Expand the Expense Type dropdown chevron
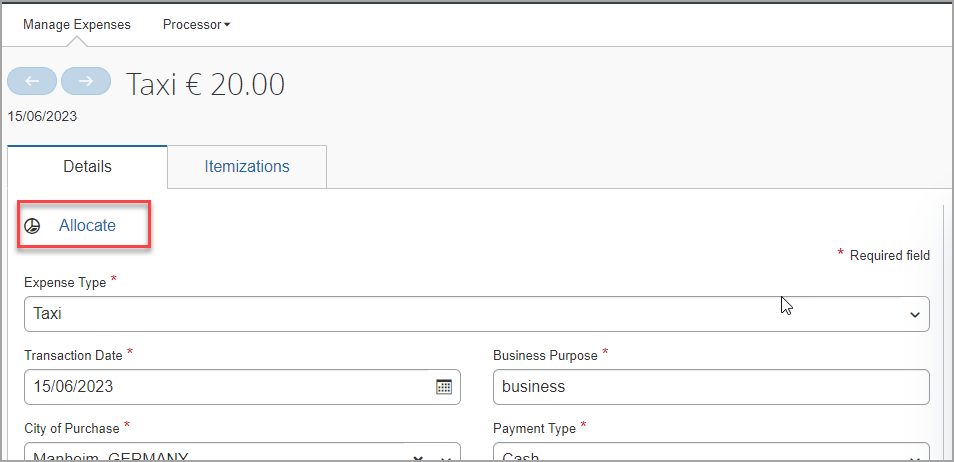 point(914,315)
